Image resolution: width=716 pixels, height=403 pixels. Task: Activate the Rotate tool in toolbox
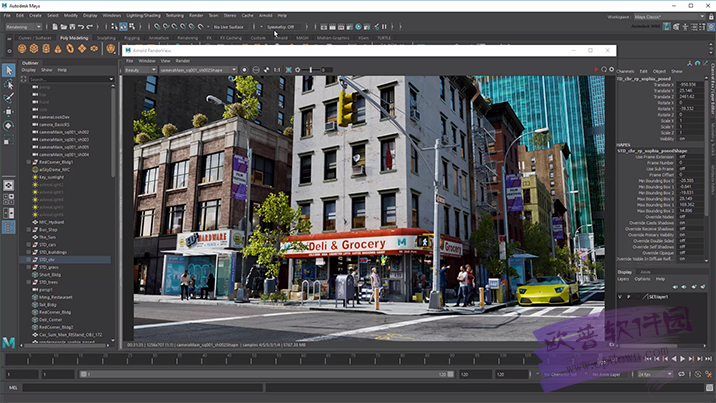coord(9,126)
